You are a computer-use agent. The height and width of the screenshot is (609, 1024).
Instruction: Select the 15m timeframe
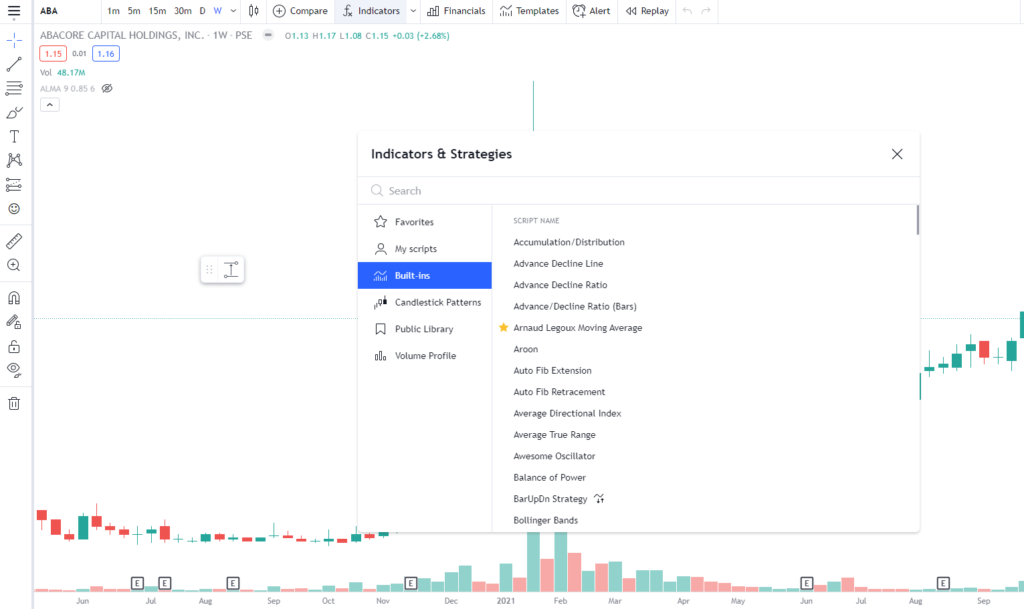coord(157,11)
